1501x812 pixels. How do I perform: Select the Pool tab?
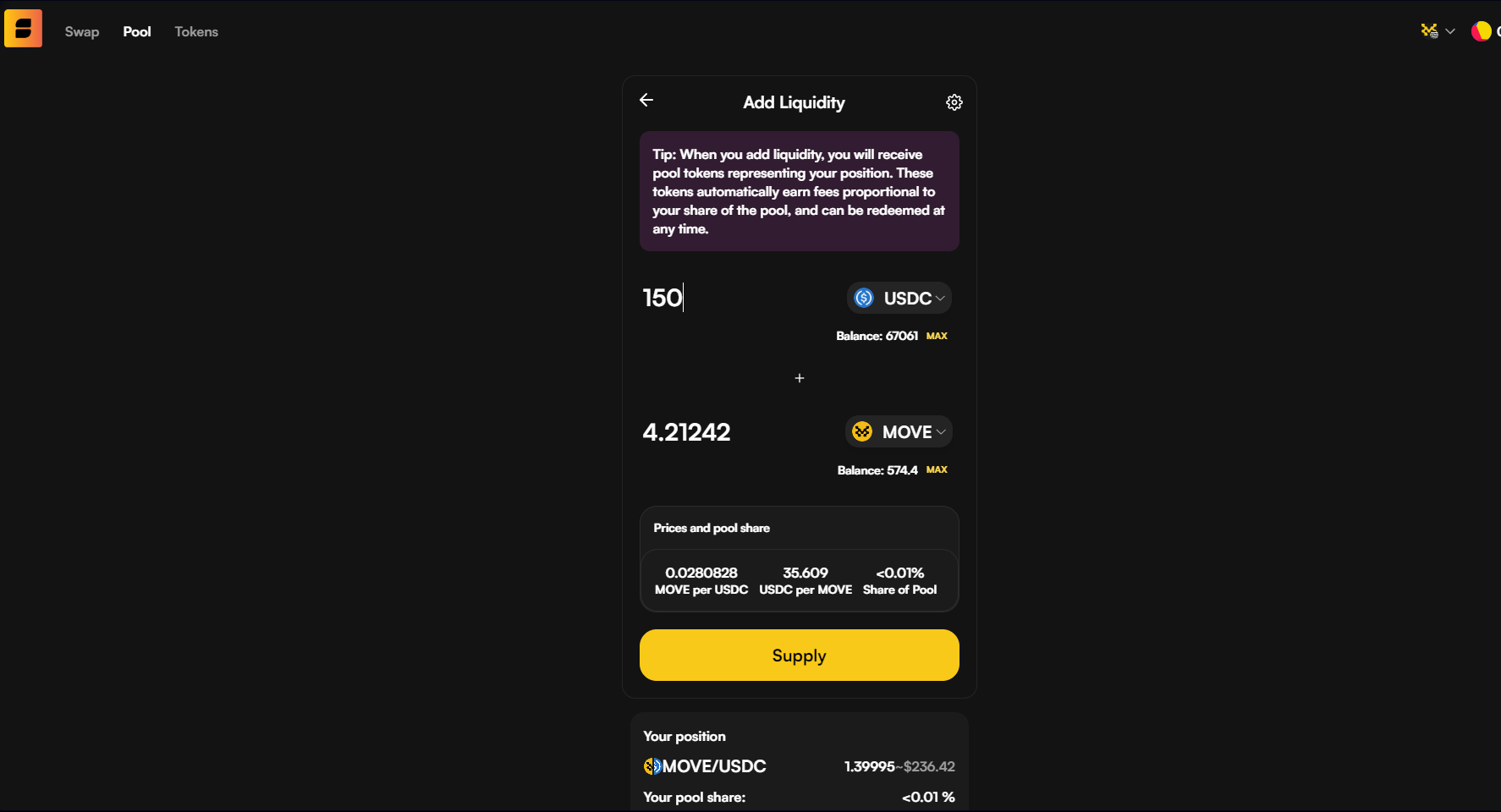[x=137, y=31]
